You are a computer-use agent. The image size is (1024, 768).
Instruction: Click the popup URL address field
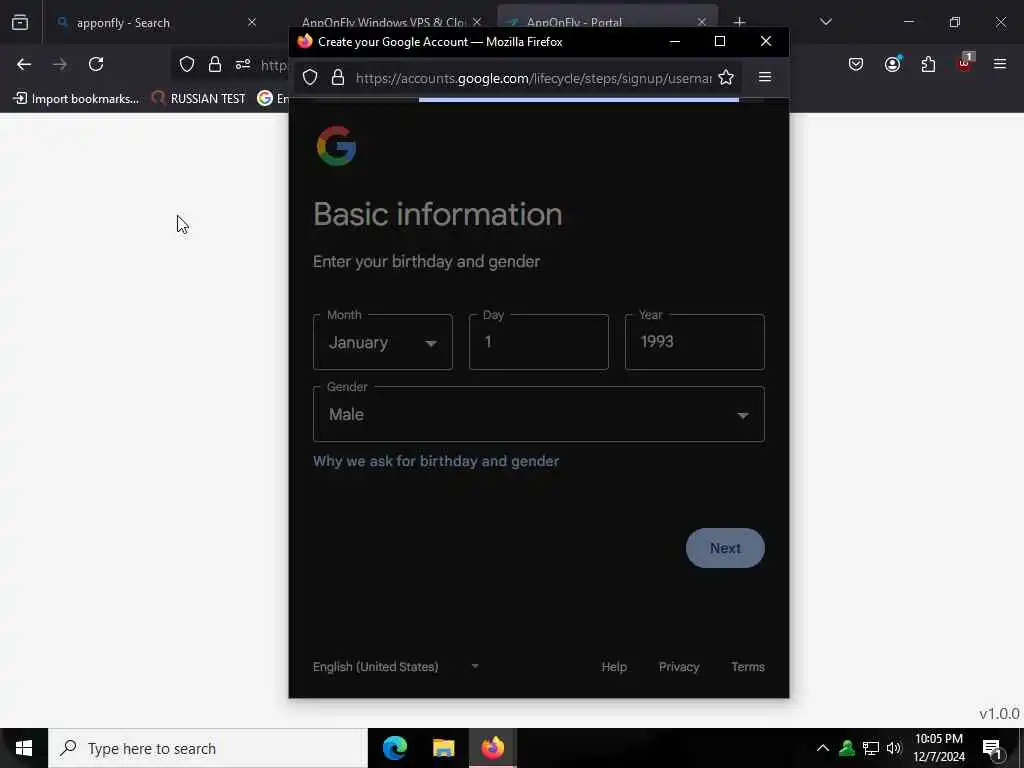(534, 78)
